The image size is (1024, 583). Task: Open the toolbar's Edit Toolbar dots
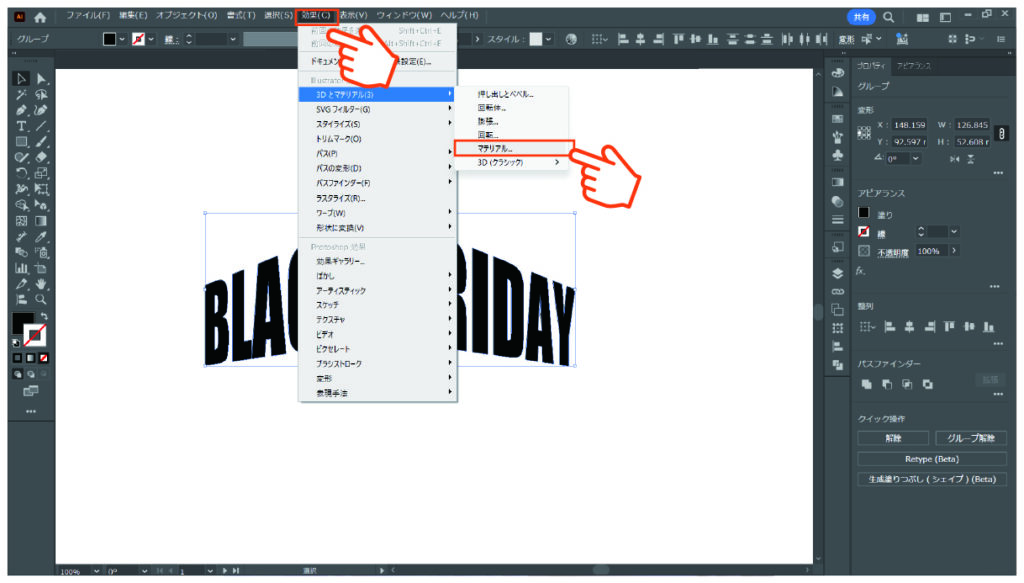point(31,411)
